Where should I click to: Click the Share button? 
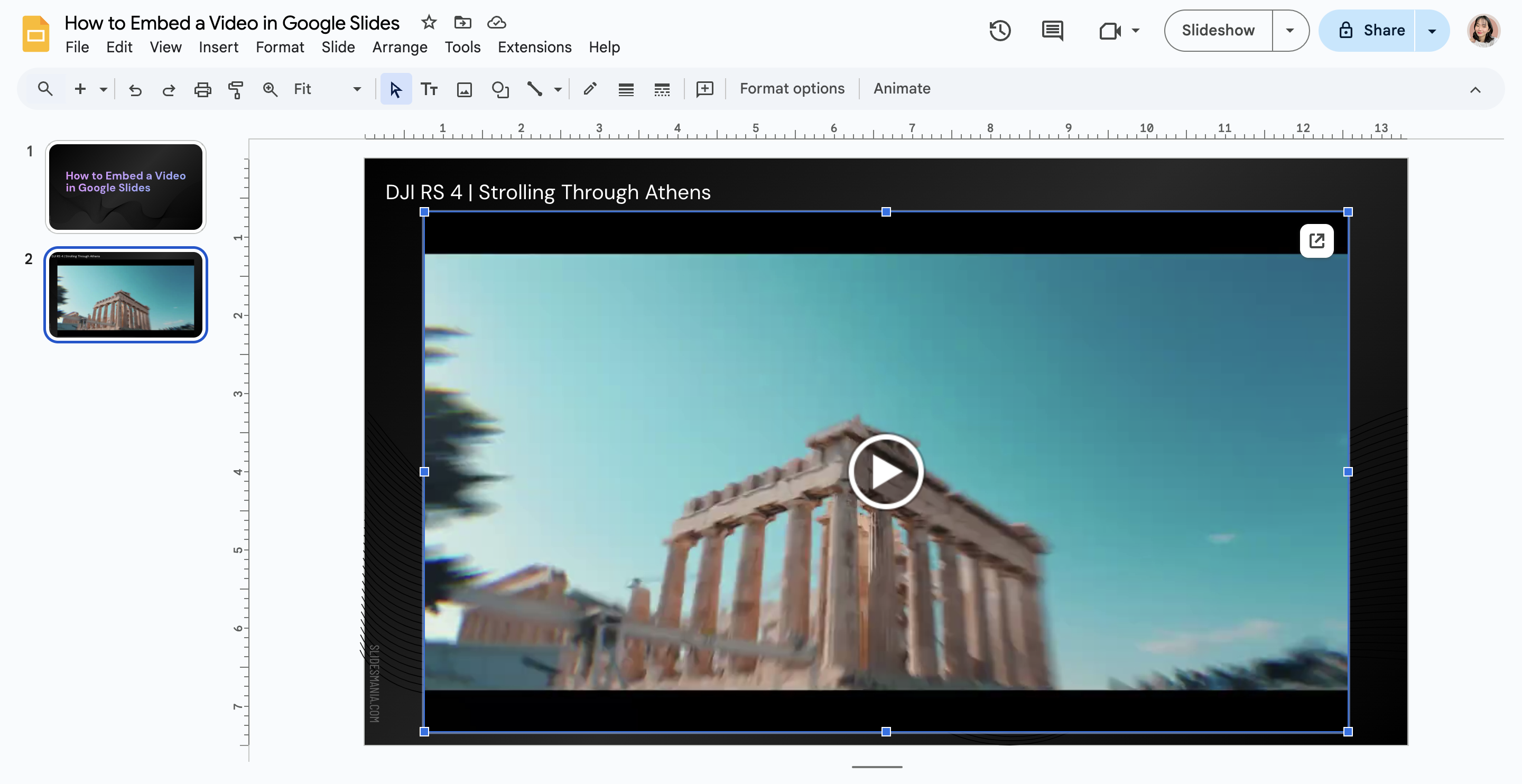pyautogui.click(x=1368, y=30)
